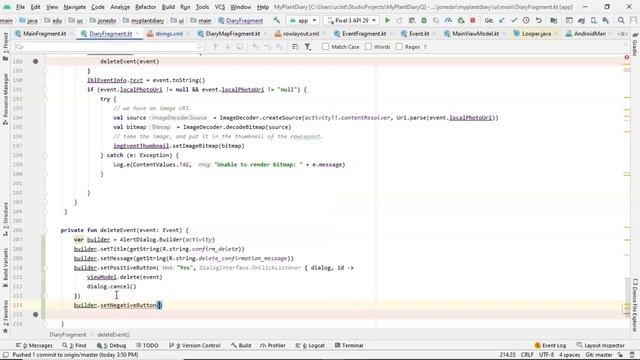Click the error indicator at top of scrollbar
The height and width of the screenshot is (360, 640).
coord(627,58)
